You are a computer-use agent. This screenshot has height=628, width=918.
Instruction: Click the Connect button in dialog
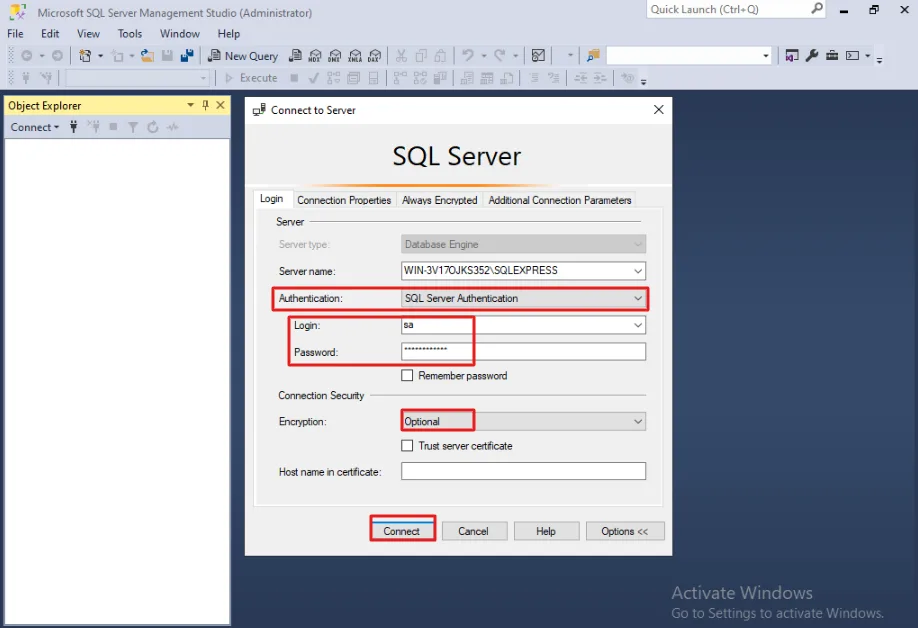click(402, 531)
